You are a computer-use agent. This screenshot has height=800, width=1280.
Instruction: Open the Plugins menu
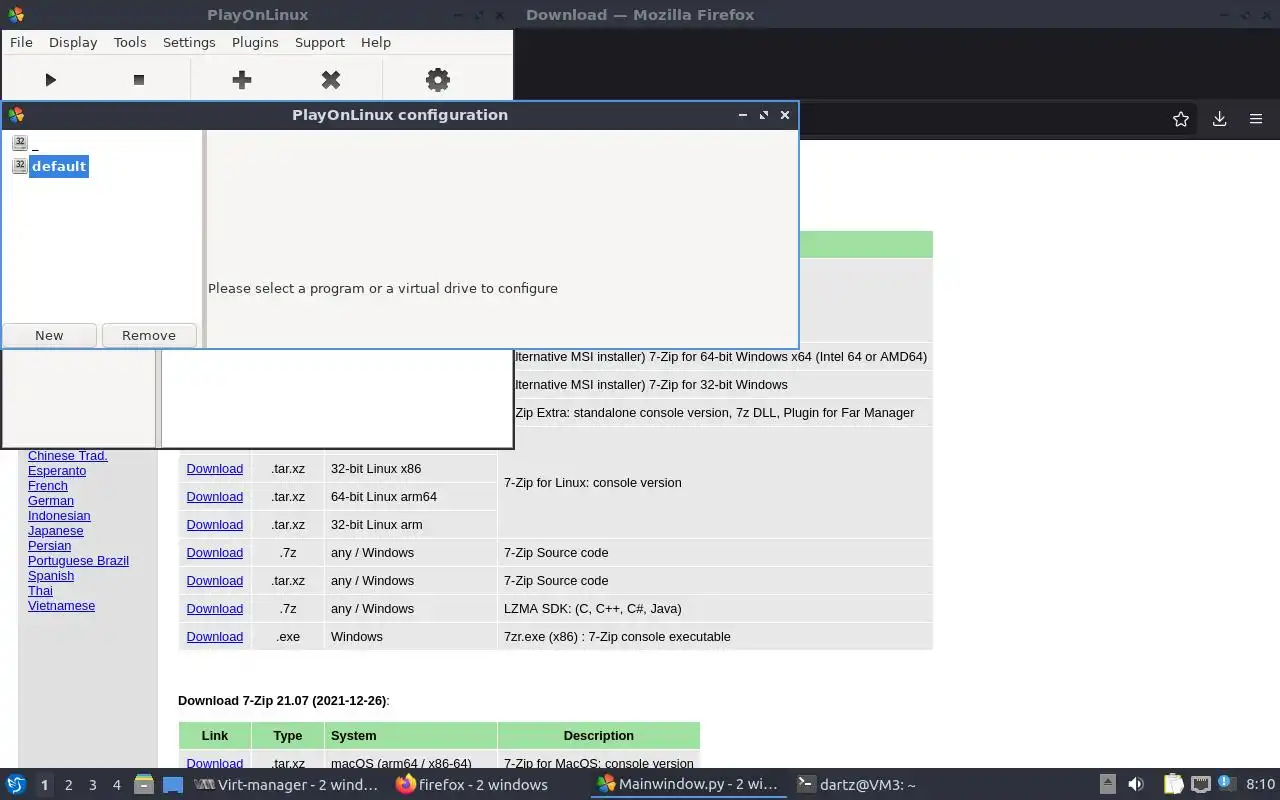pyautogui.click(x=255, y=42)
